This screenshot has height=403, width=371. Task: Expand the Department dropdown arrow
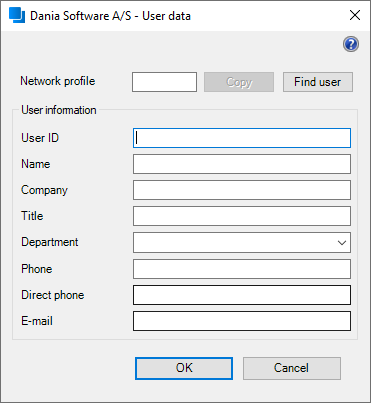342,243
